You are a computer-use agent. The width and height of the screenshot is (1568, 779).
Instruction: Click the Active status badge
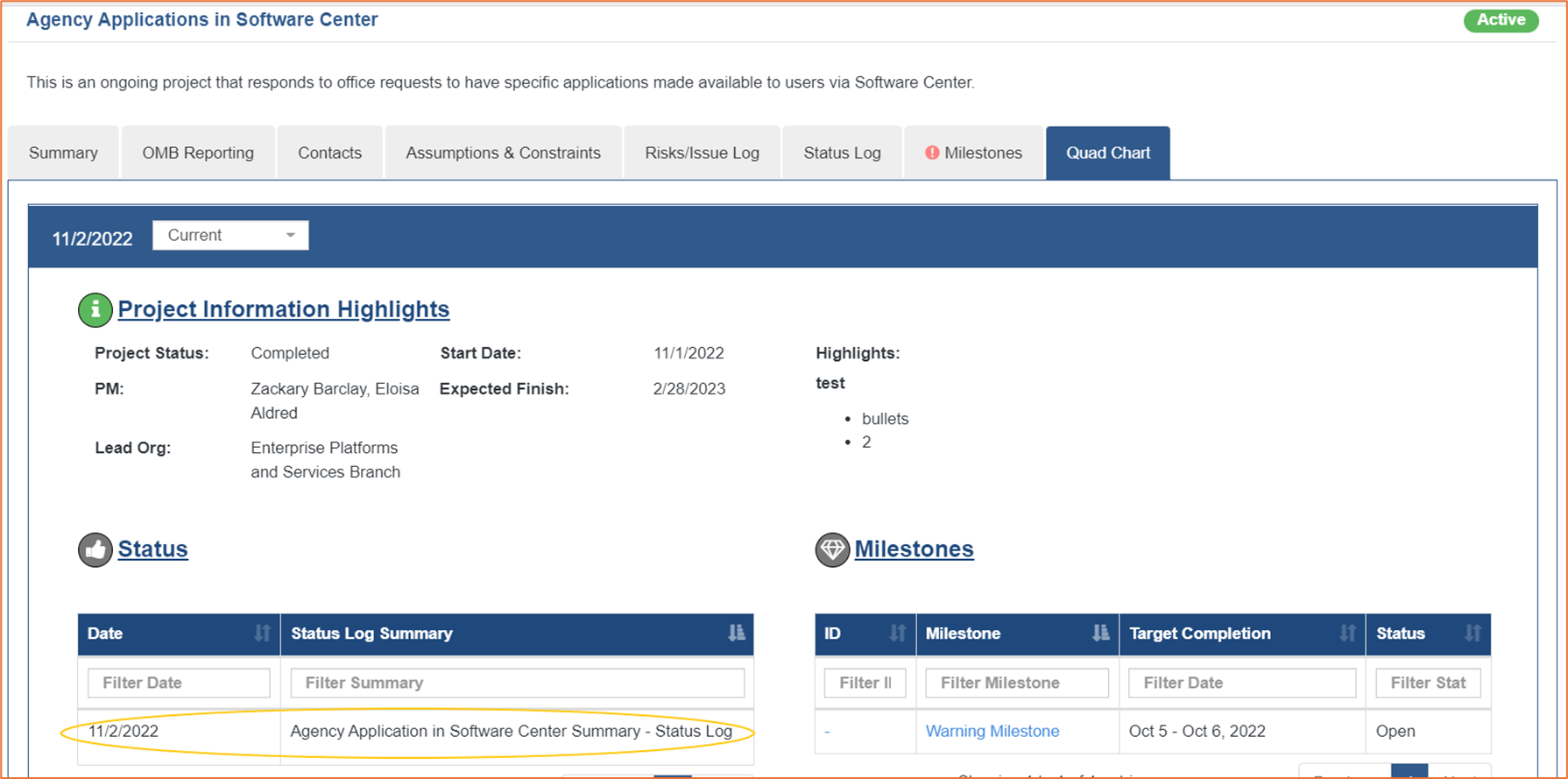(x=1501, y=20)
